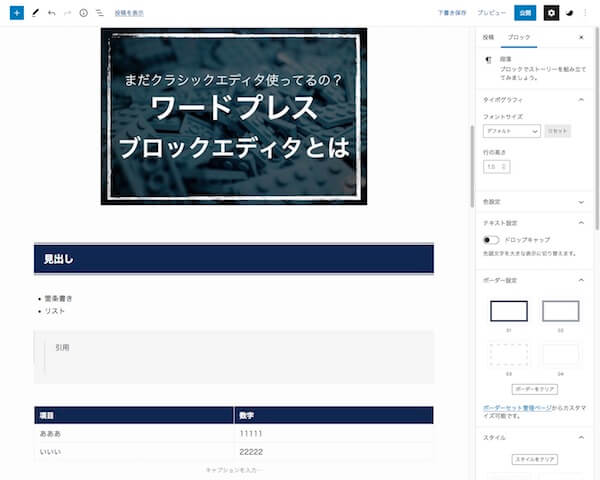Click the プレビュー button
600x480 pixels.
pos(491,13)
